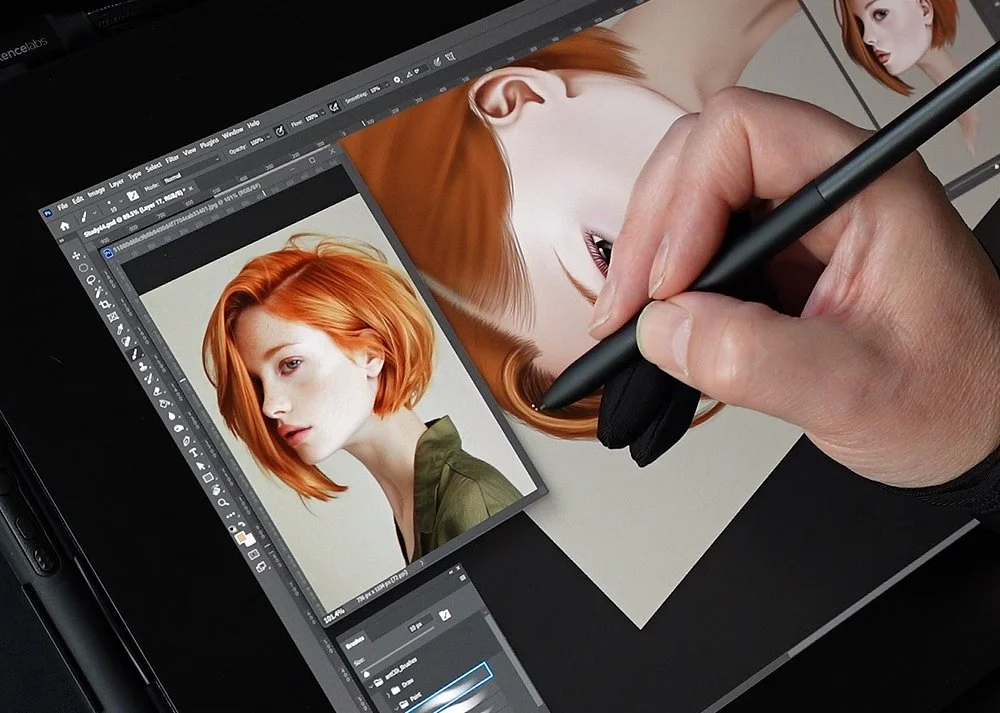Open the Edit menu
This screenshot has width=1000, height=713.
(x=78, y=200)
